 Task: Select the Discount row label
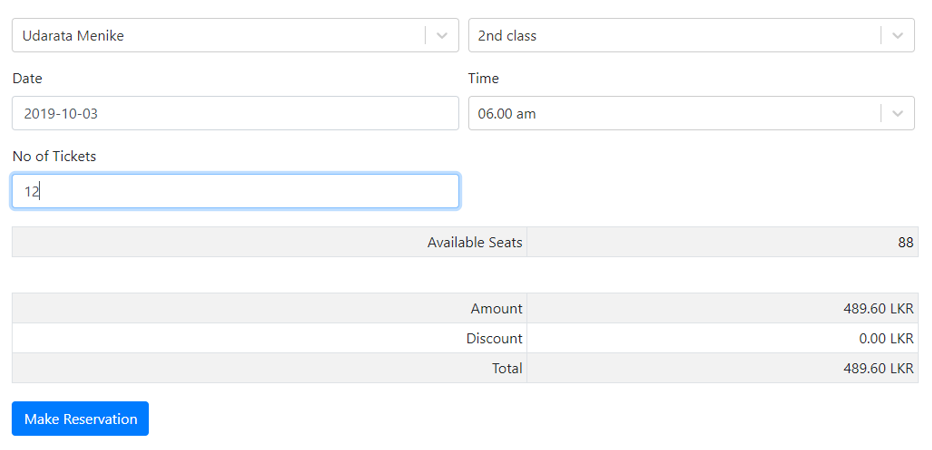click(494, 339)
